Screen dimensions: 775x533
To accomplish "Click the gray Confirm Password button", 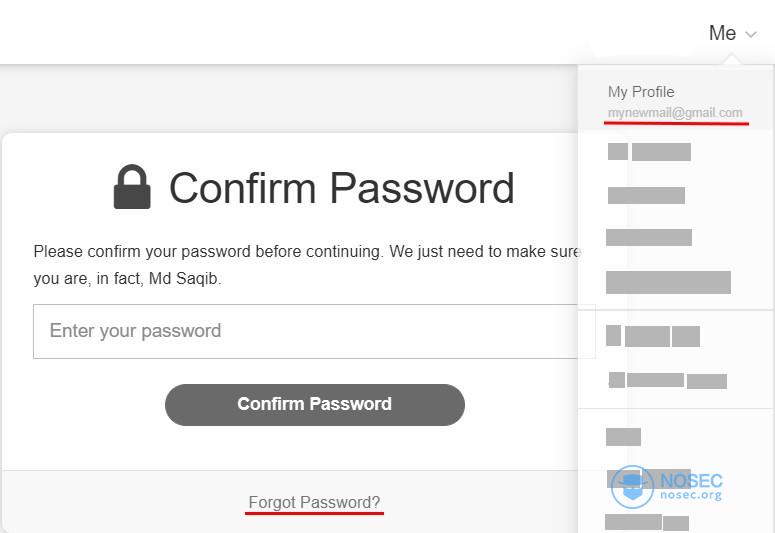I will point(315,404).
